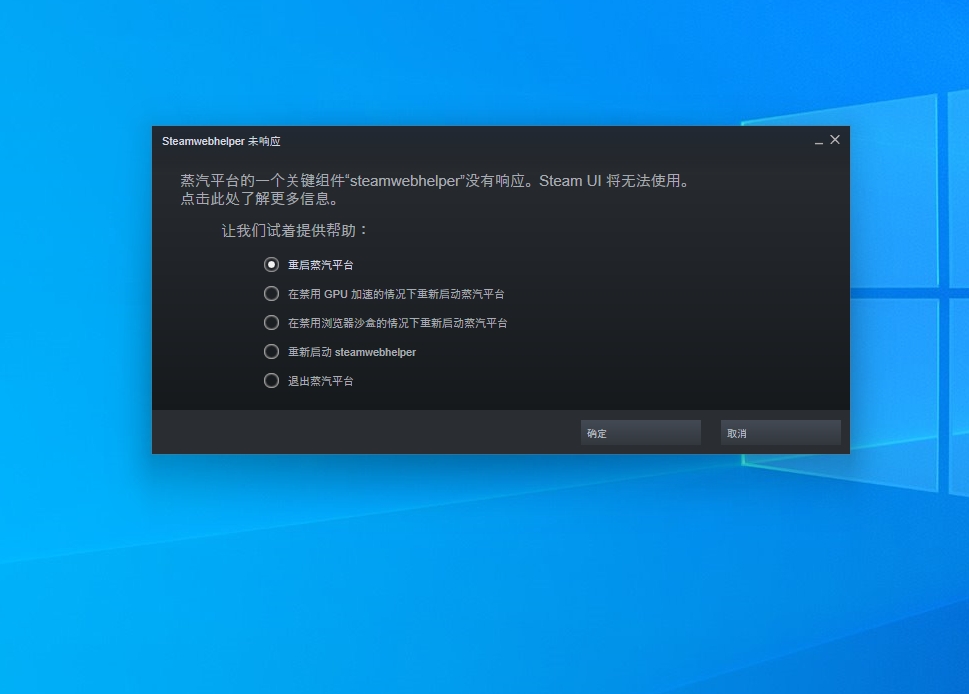Choose restart with browser sandbox disabled
969x694 pixels.
(395, 322)
